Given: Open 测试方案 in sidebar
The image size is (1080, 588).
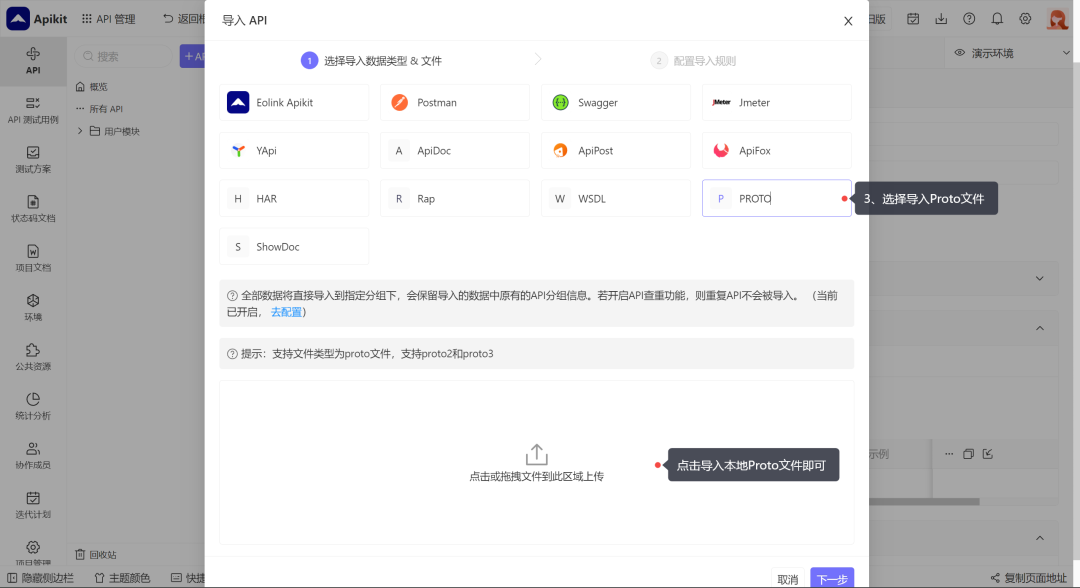Looking at the screenshot, I should tap(33, 160).
